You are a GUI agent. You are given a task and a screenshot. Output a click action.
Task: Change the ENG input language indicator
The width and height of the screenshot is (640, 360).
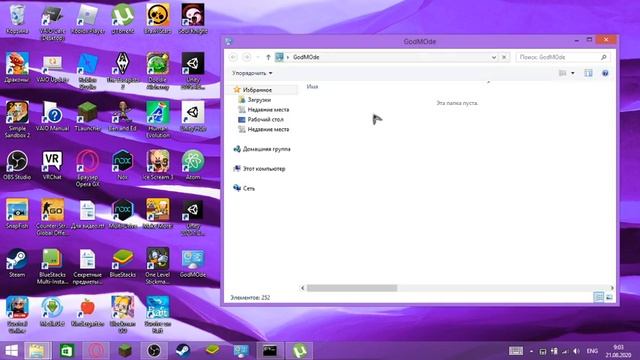point(592,351)
